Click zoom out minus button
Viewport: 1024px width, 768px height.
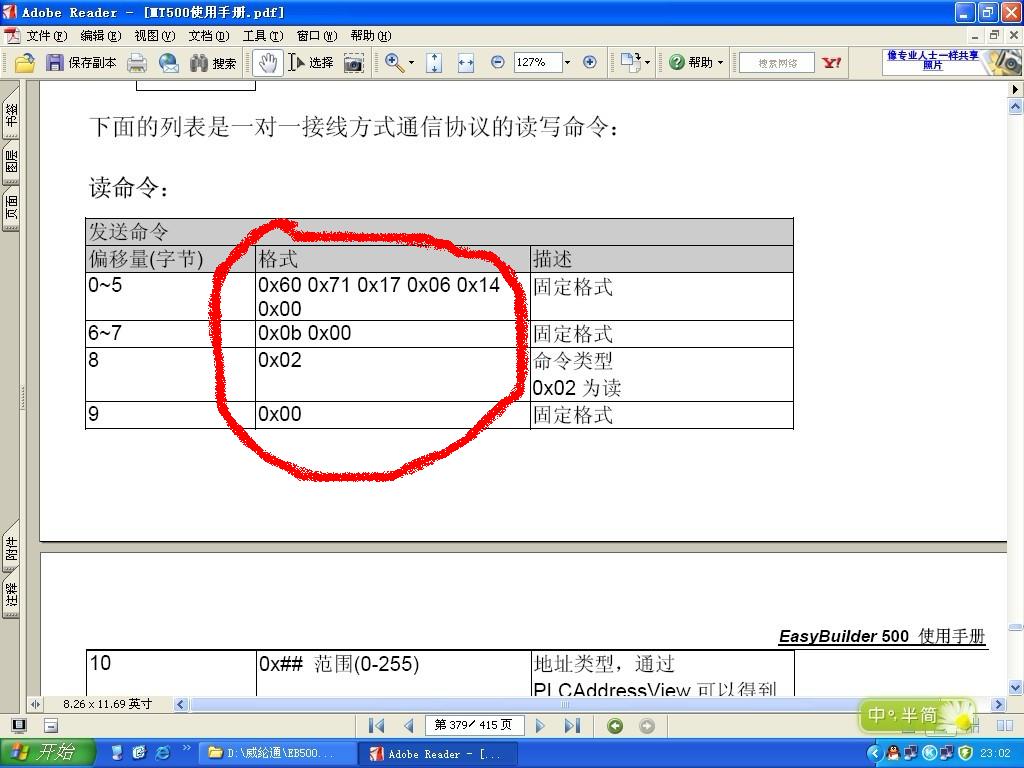497,63
